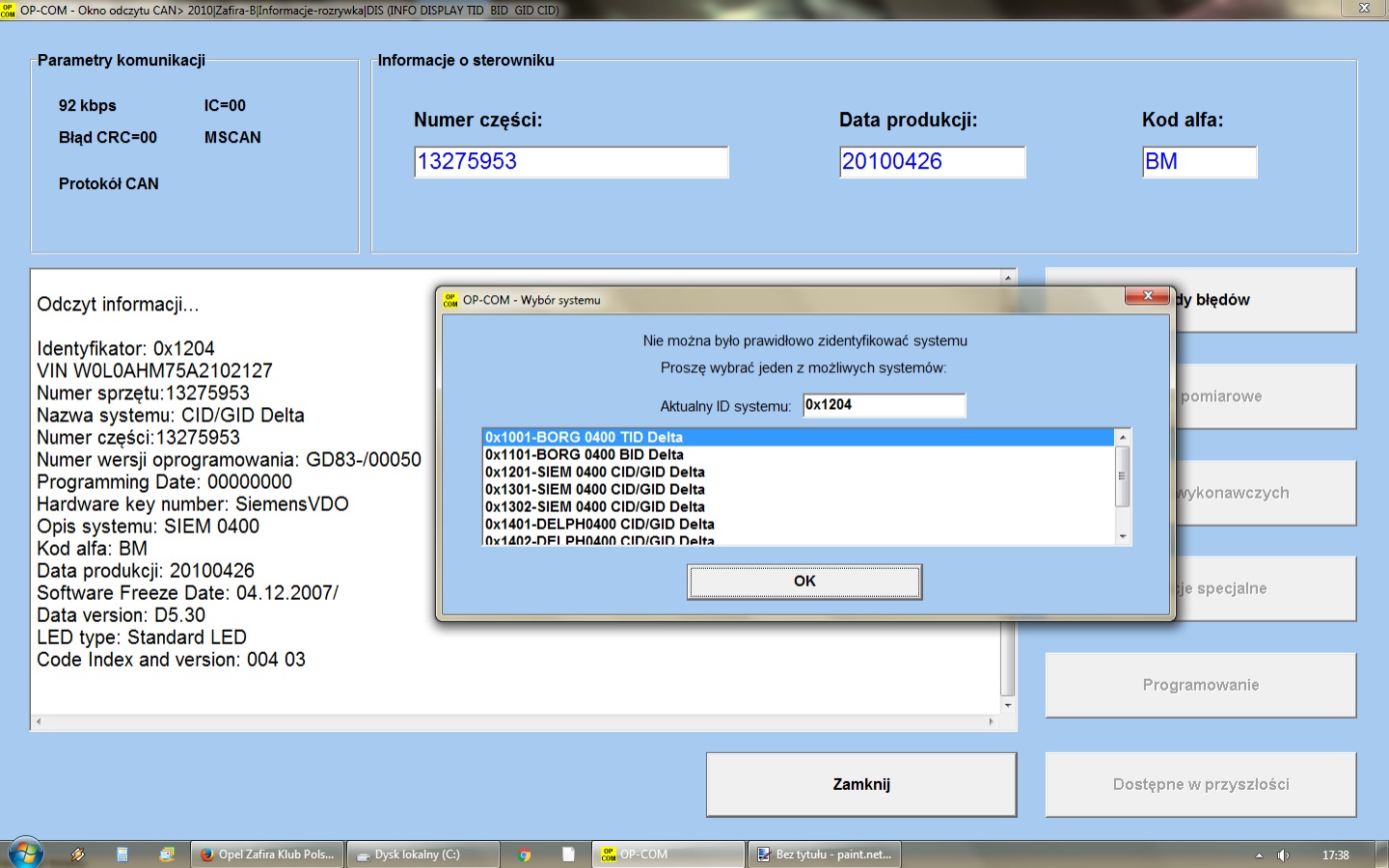The height and width of the screenshot is (868, 1389).
Task: Pick 0x1401-DELPH0400 CID/GID Delta system
Action: pos(599,524)
